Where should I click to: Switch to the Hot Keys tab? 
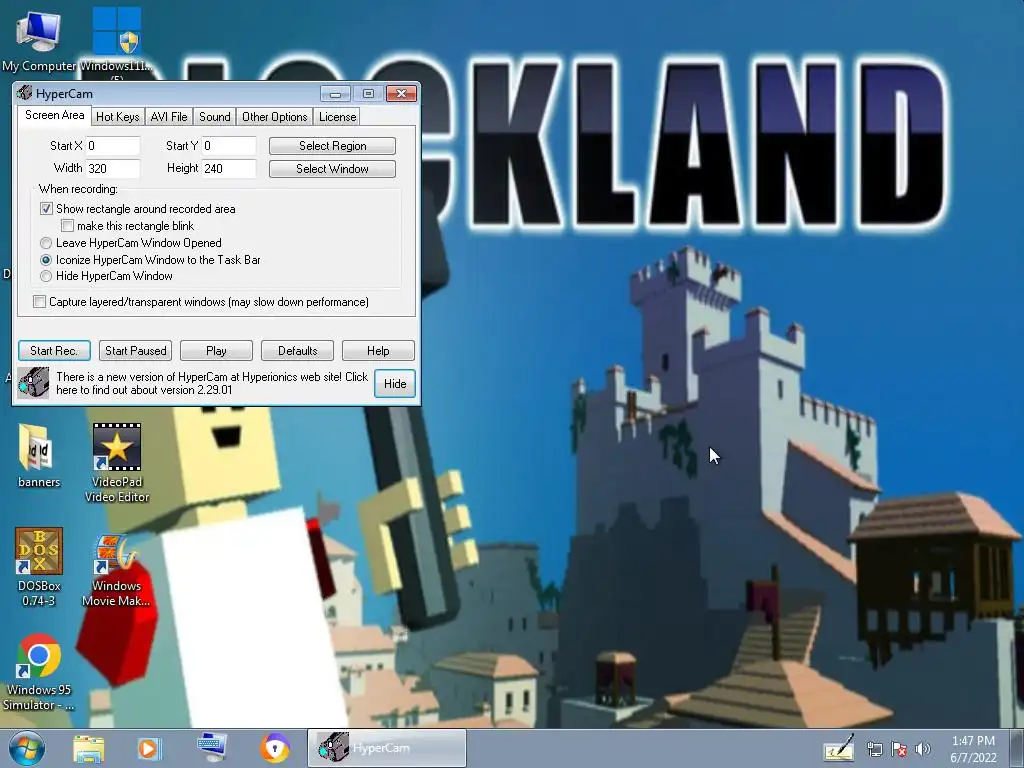[x=118, y=117]
